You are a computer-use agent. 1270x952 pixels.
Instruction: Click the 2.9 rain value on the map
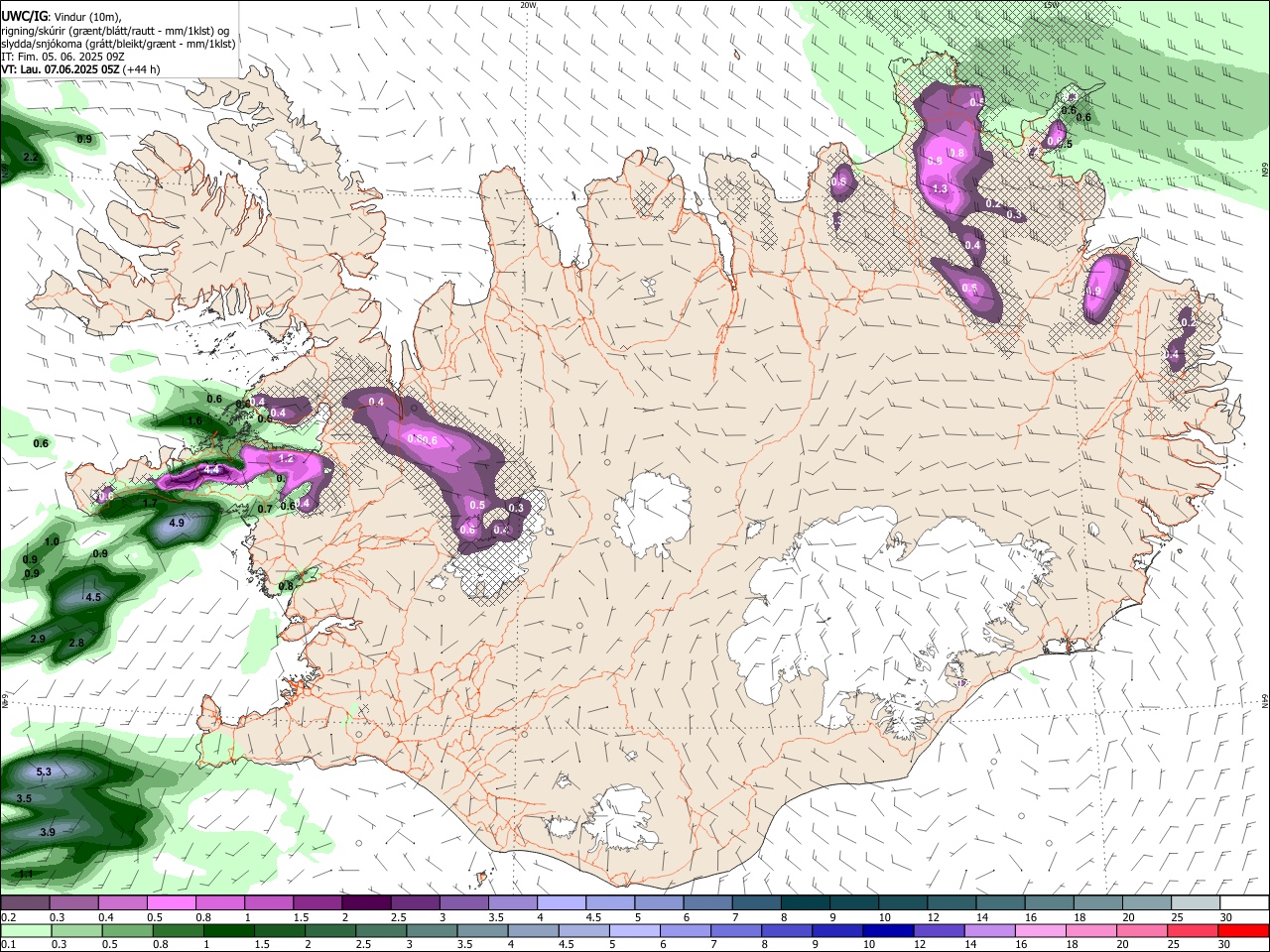38,639
